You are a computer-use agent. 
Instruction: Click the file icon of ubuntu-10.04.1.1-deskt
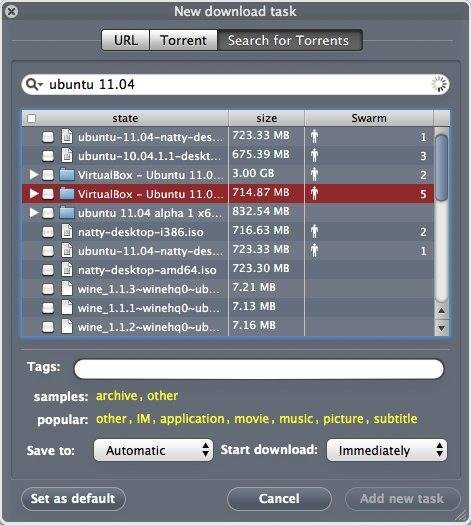[x=67, y=155]
